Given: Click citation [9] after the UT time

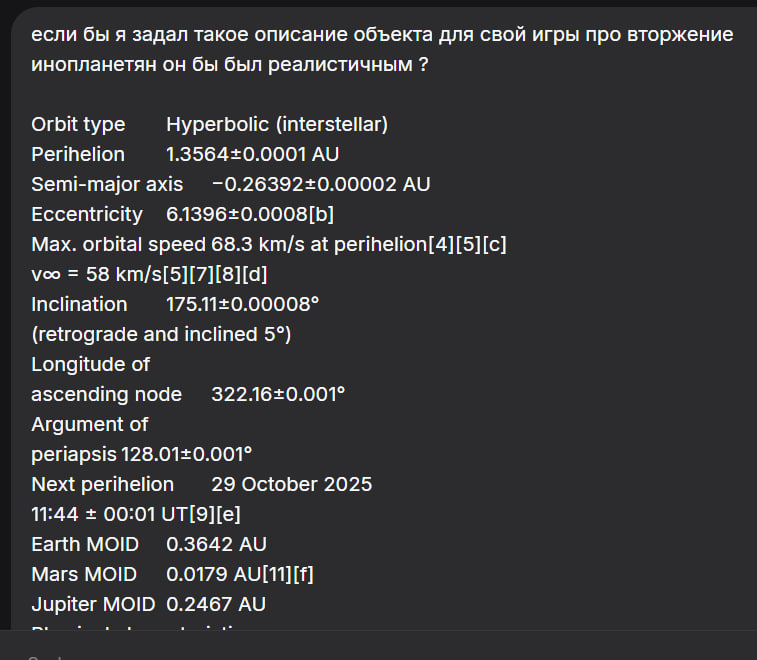Looking at the screenshot, I should tap(202, 514).
